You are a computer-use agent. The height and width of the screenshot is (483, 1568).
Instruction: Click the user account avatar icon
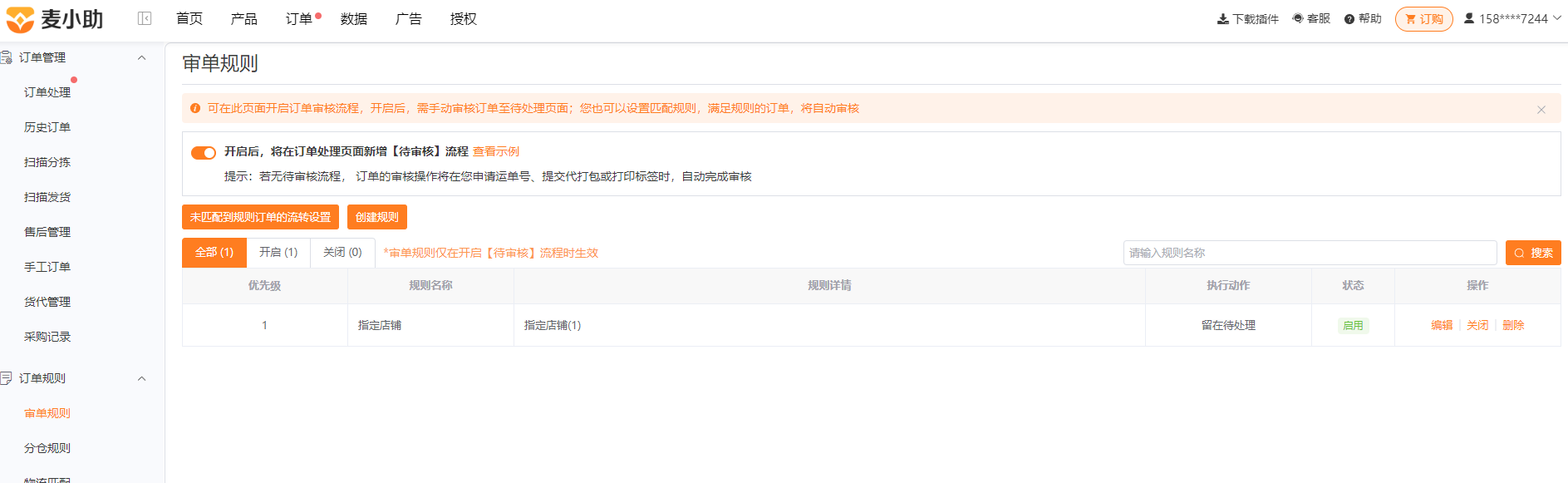tap(1469, 18)
